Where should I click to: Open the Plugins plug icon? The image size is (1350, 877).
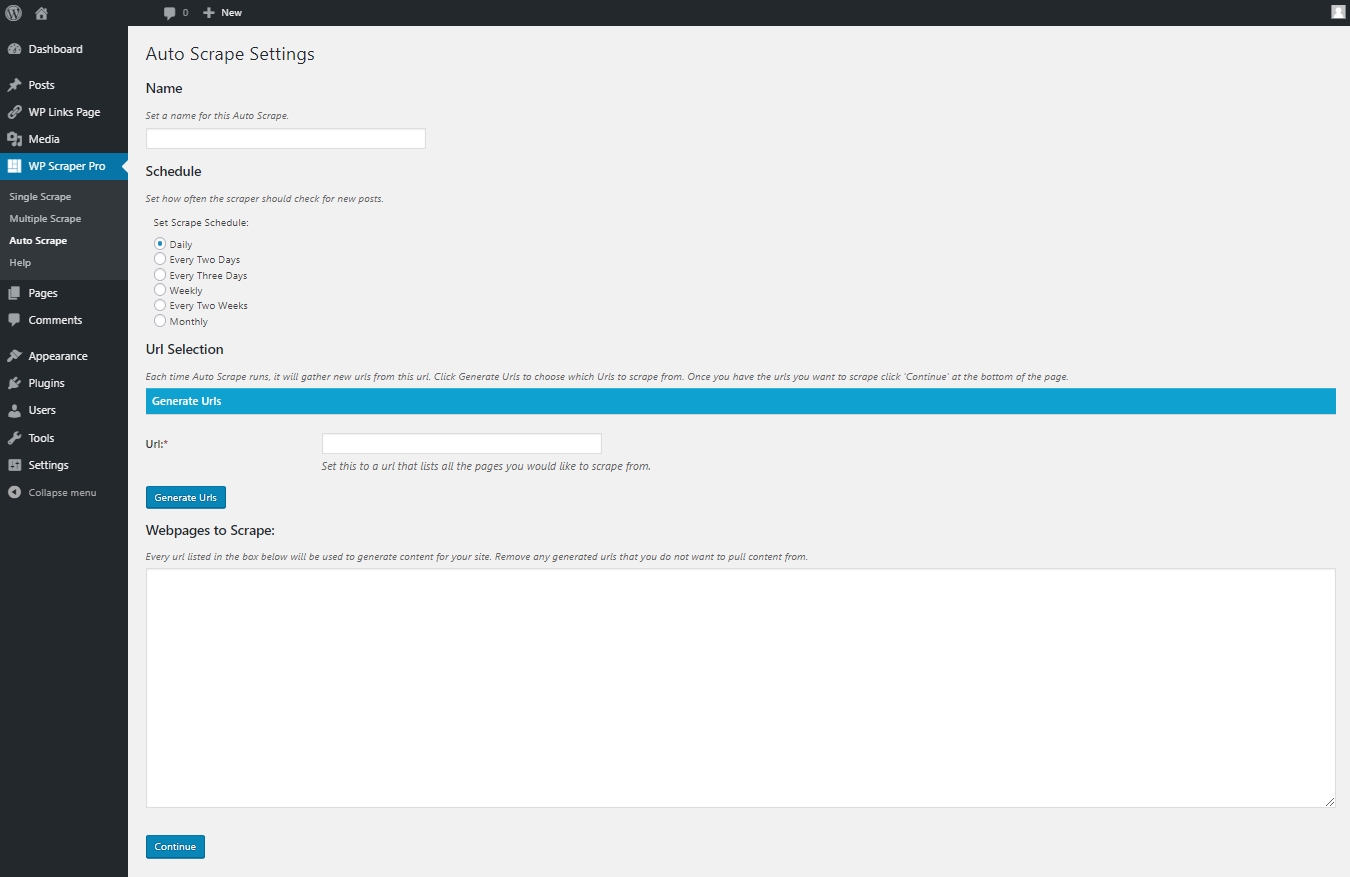point(14,383)
